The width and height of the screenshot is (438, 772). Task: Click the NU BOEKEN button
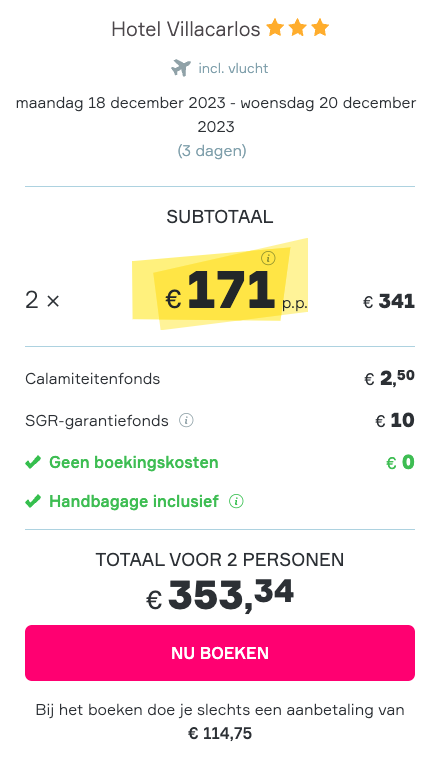220,653
